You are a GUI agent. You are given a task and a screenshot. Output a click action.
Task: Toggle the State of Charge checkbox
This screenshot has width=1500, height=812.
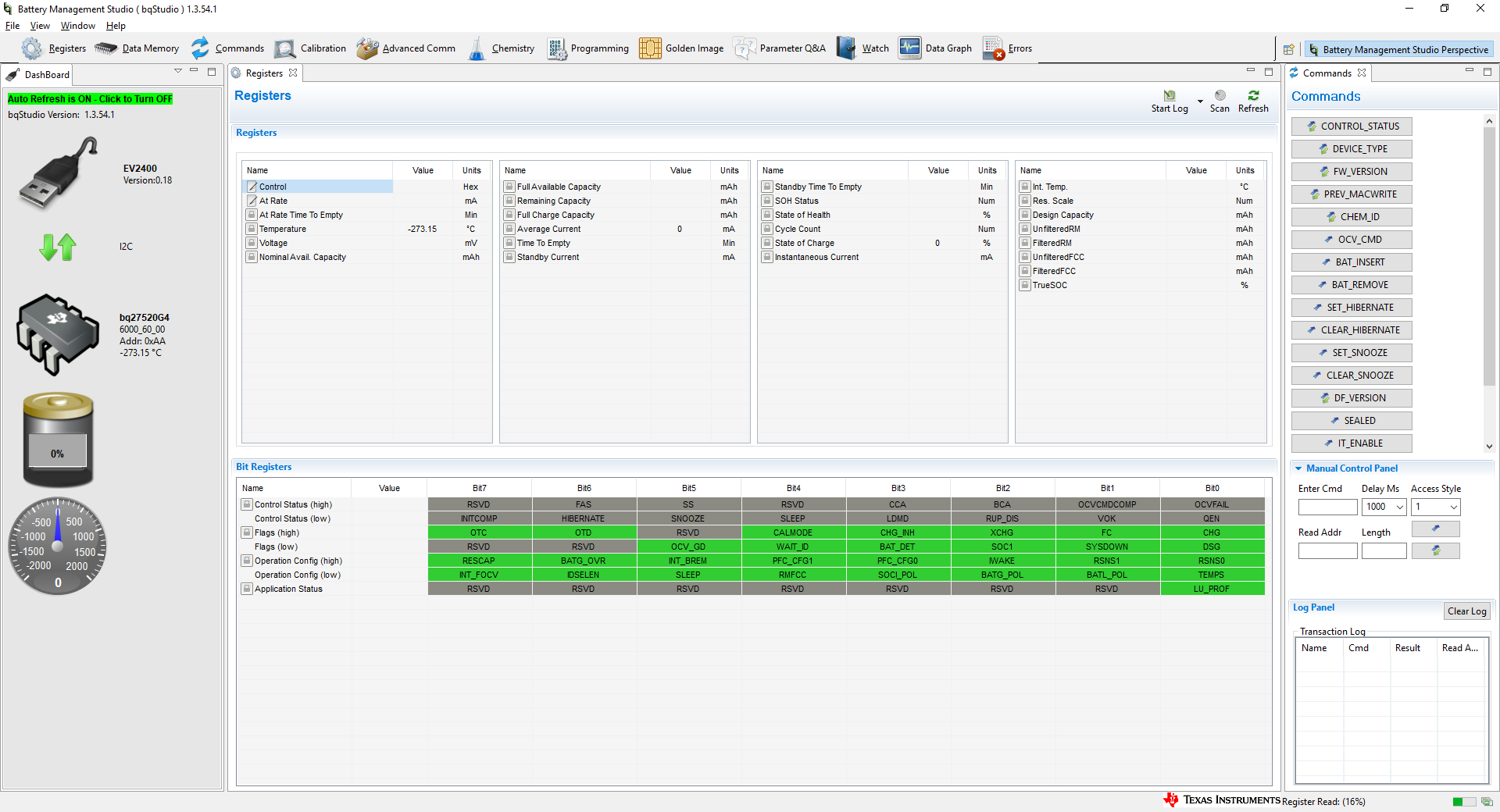[767, 243]
